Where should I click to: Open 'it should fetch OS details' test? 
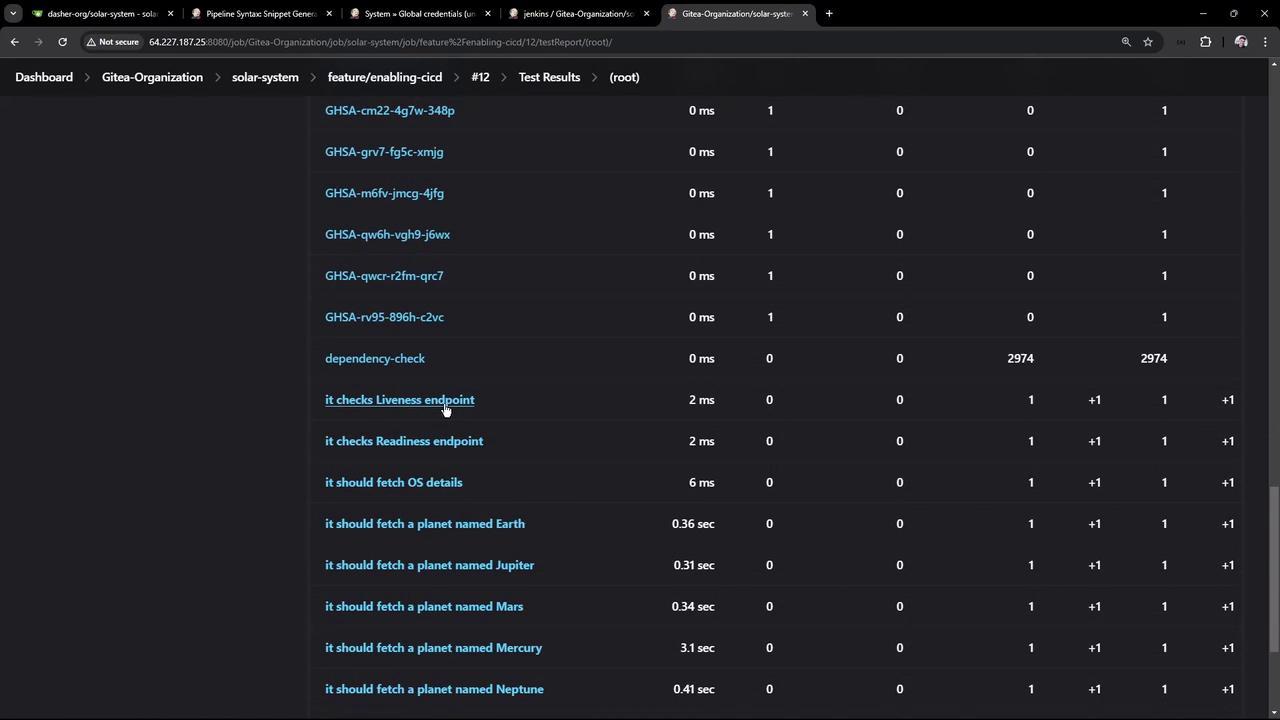(x=394, y=482)
